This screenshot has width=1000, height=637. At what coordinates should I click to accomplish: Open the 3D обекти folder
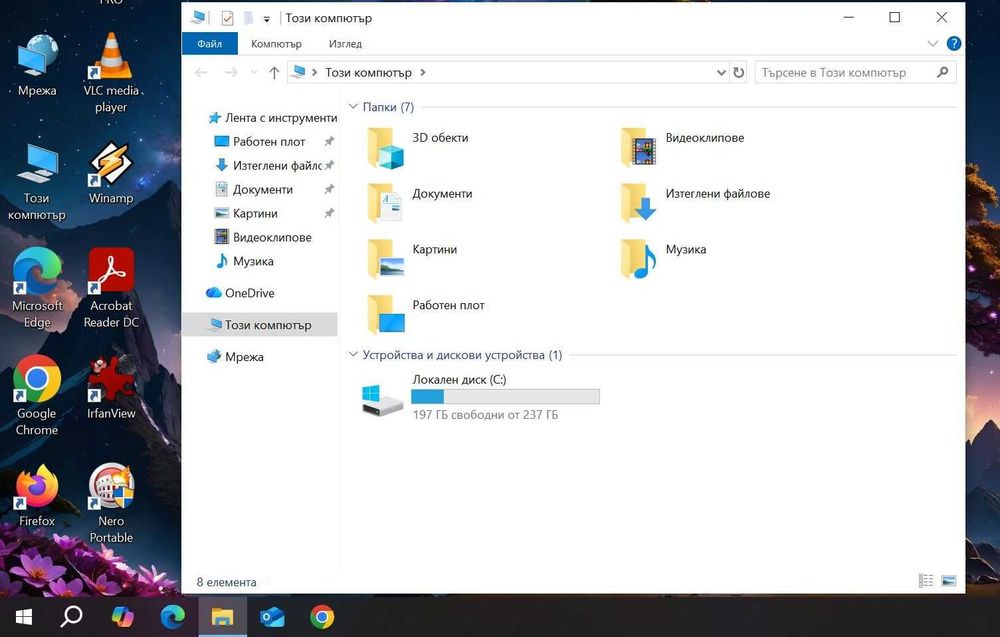tap(418, 147)
